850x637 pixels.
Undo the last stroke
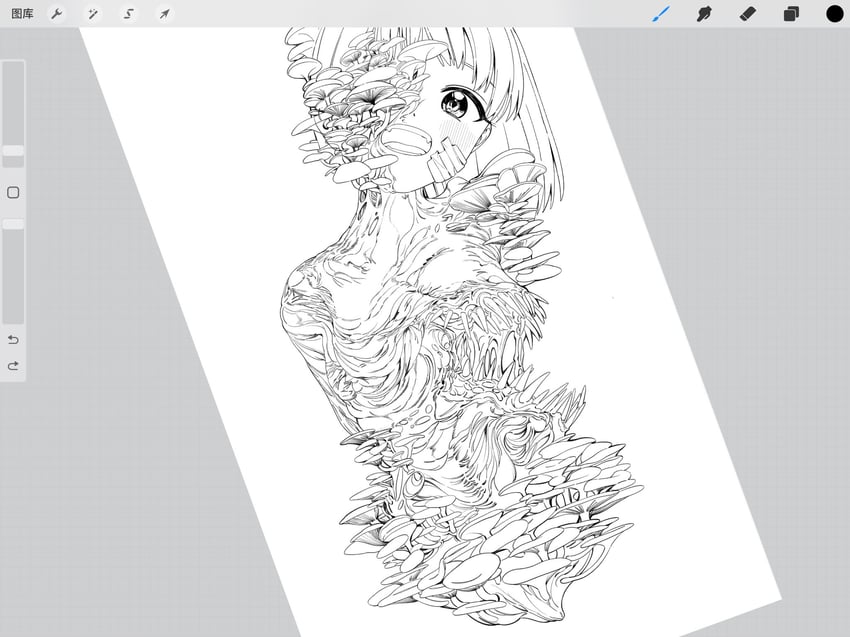click(13, 340)
